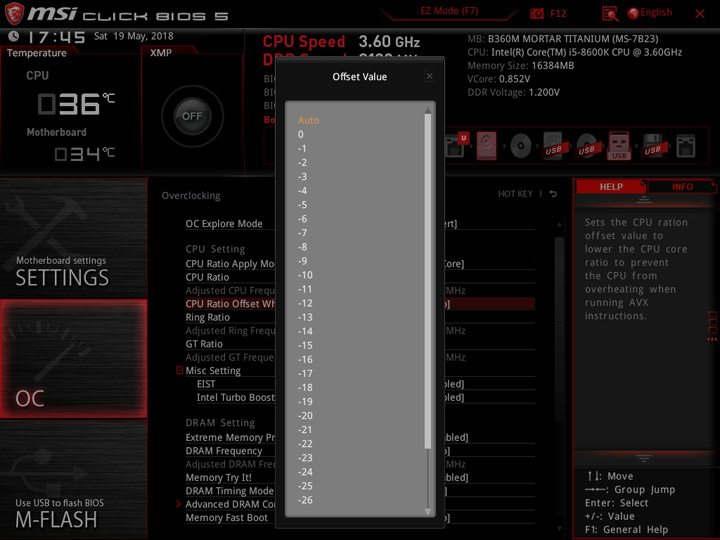Select offset value -23
This screenshot has width=720, height=540.
point(305,458)
